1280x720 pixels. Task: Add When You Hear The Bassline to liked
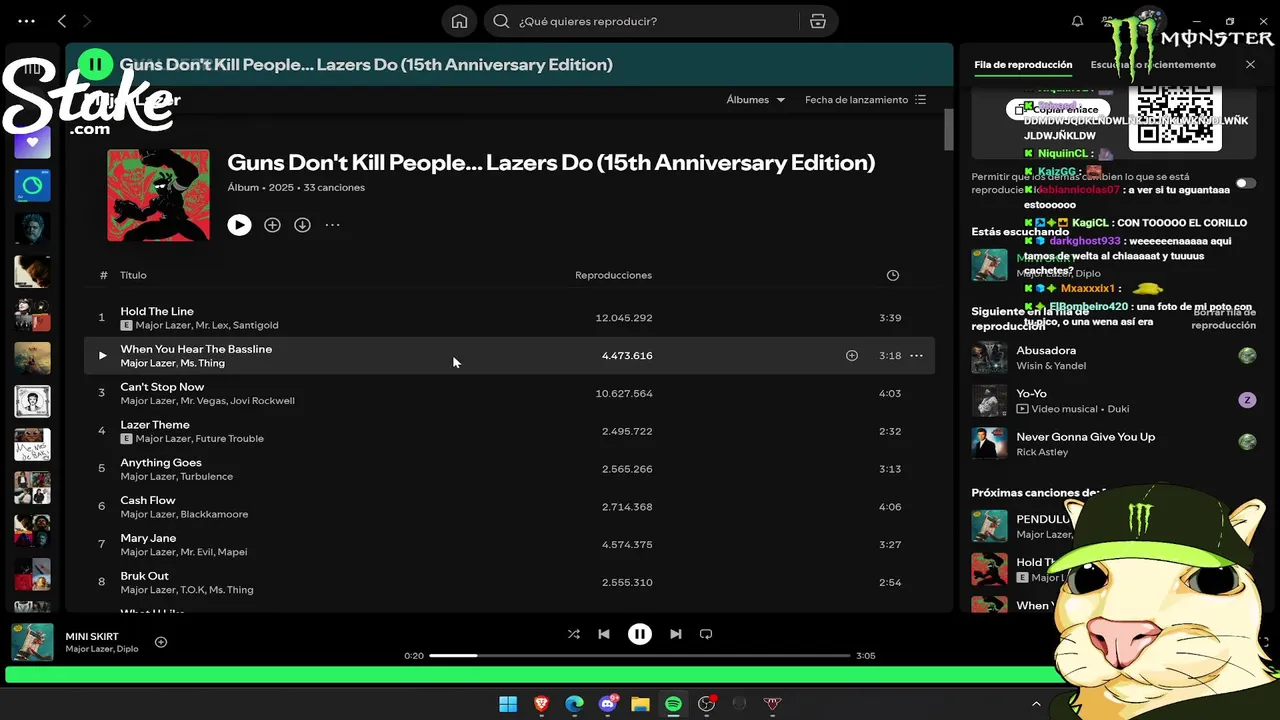click(852, 355)
